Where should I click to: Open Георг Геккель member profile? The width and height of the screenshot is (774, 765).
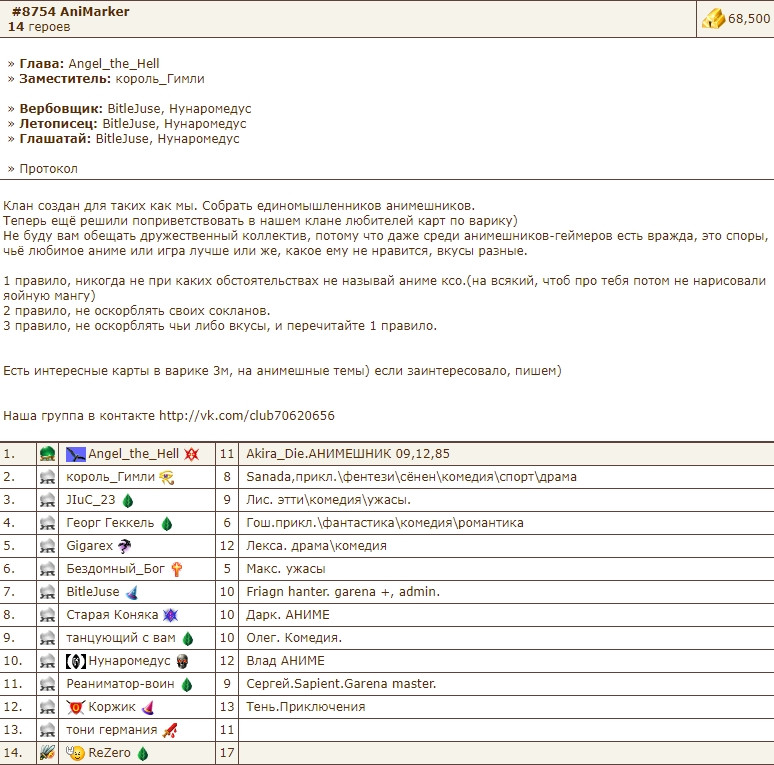pyautogui.click(x=110, y=523)
